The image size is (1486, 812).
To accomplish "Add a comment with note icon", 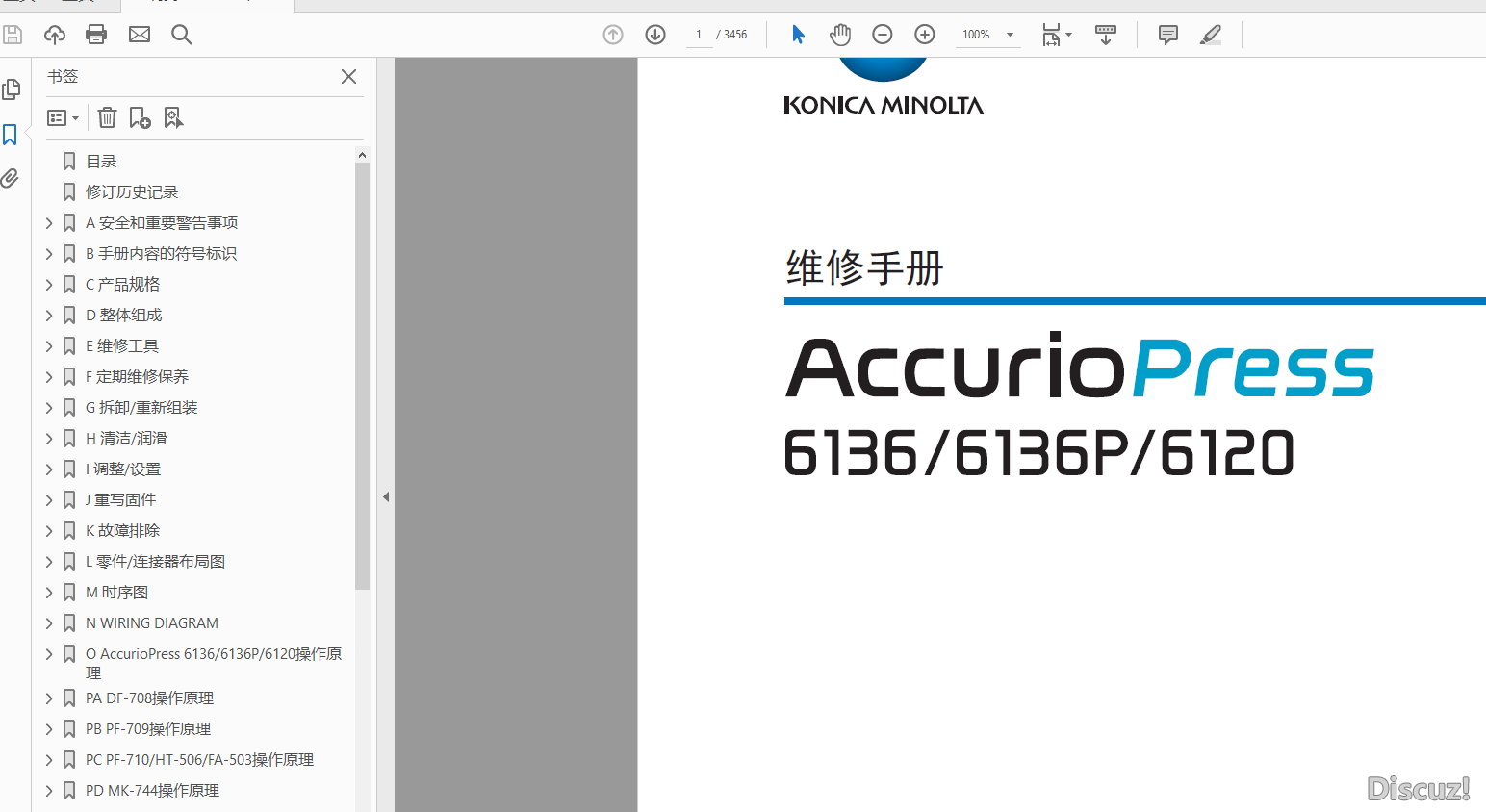I will click(1167, 35).
